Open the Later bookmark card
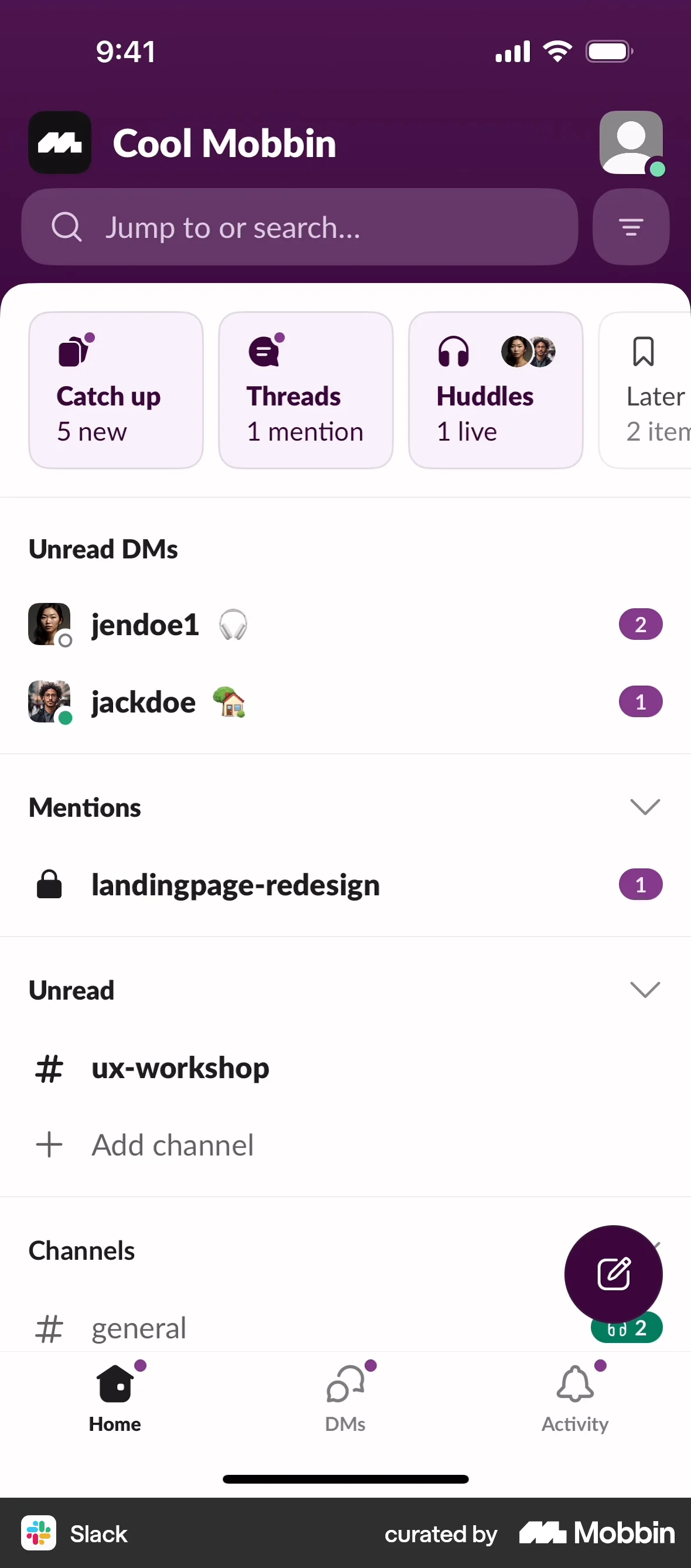This screenshot has width=691, height=1568. coord(651,390)
